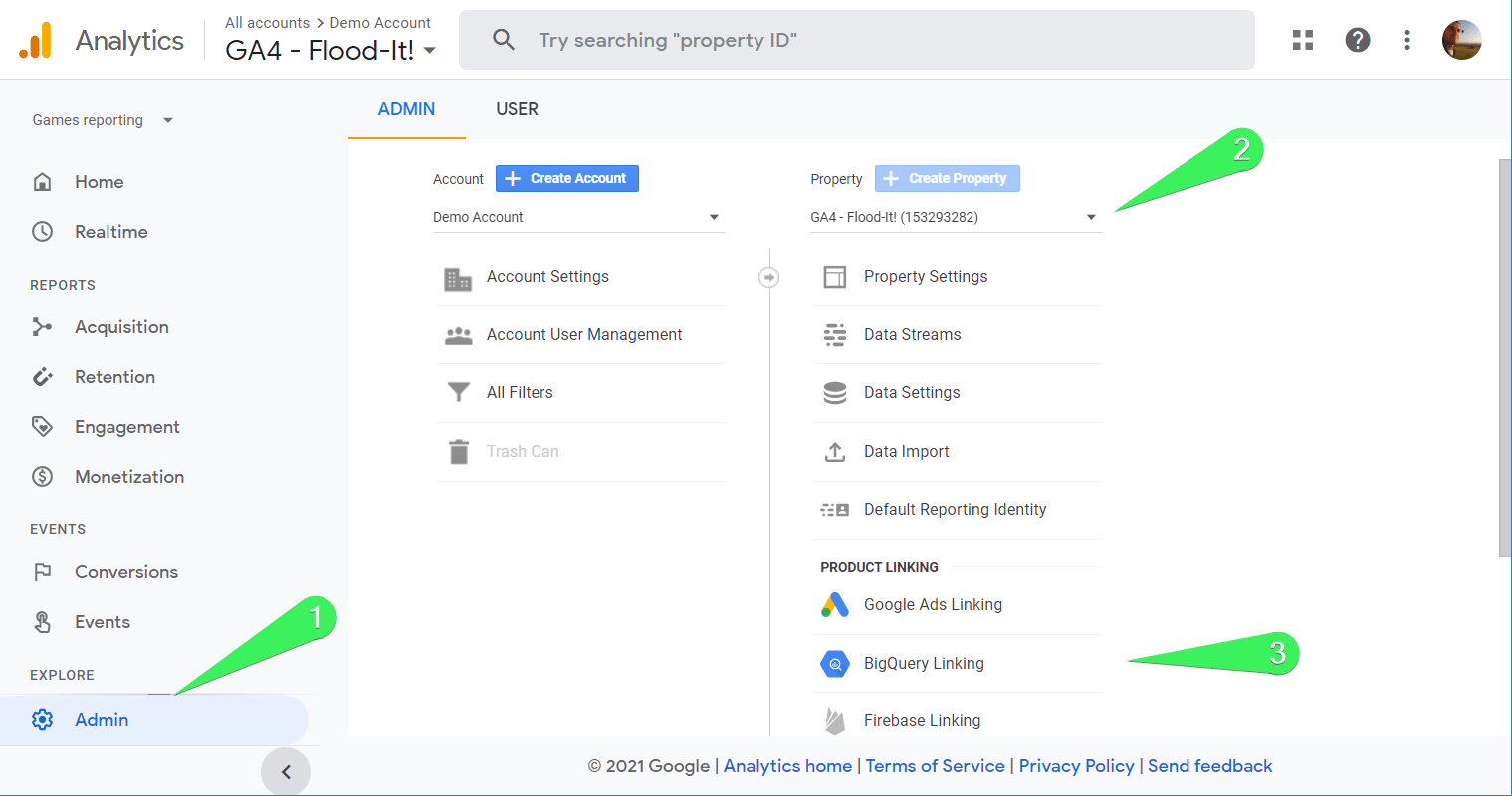1512x796 pixels.
Task: Expand the Games reporting dropdown
Action: coord(103,120)
